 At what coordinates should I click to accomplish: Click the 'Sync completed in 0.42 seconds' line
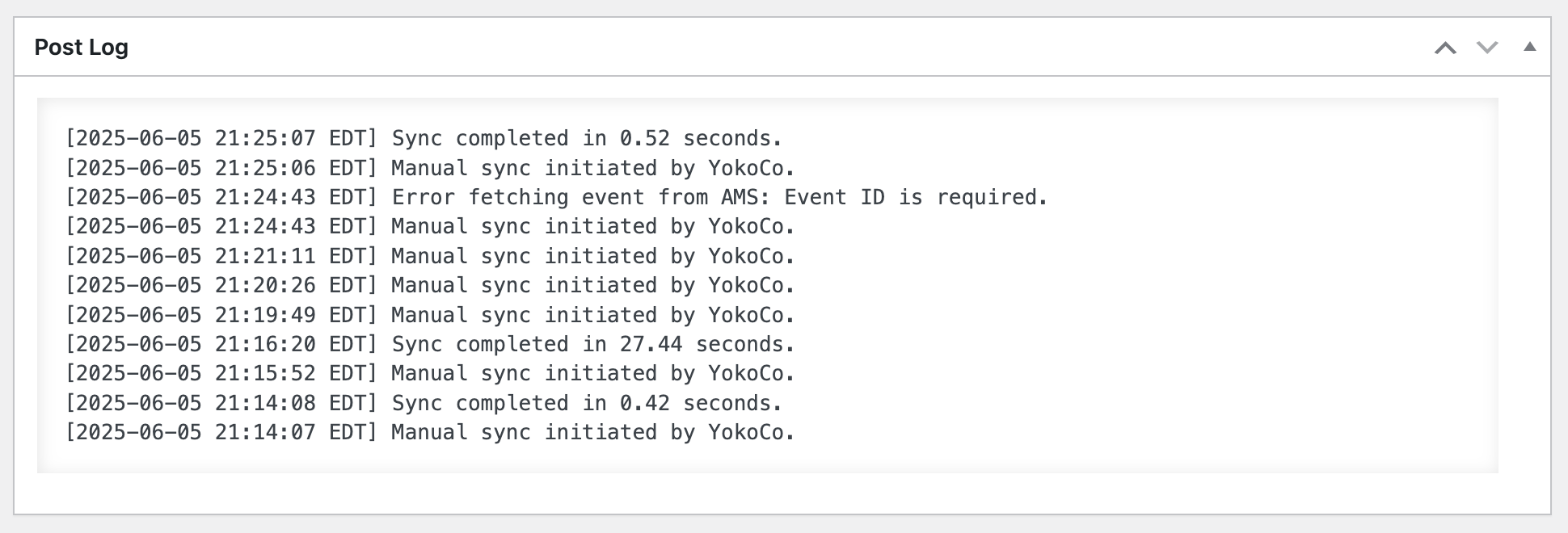pos(586,403)
